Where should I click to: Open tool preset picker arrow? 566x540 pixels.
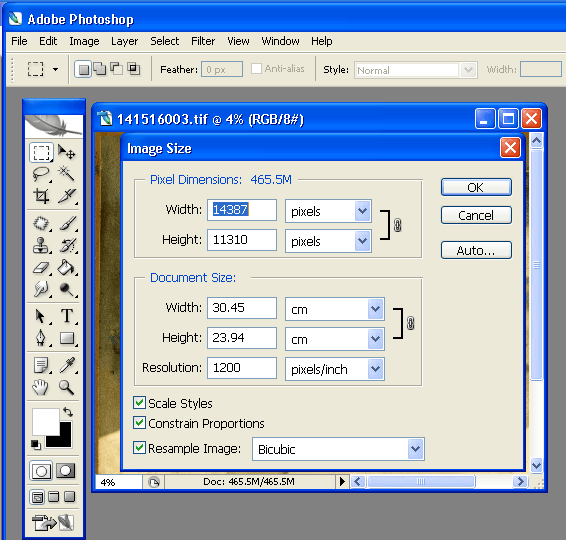[x=55, y=69]
